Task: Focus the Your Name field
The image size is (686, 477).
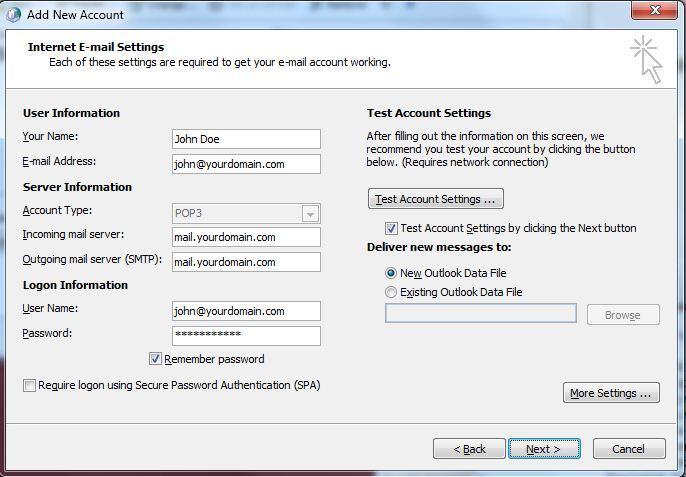Action: pyautogui.click(x=246, y=139)
